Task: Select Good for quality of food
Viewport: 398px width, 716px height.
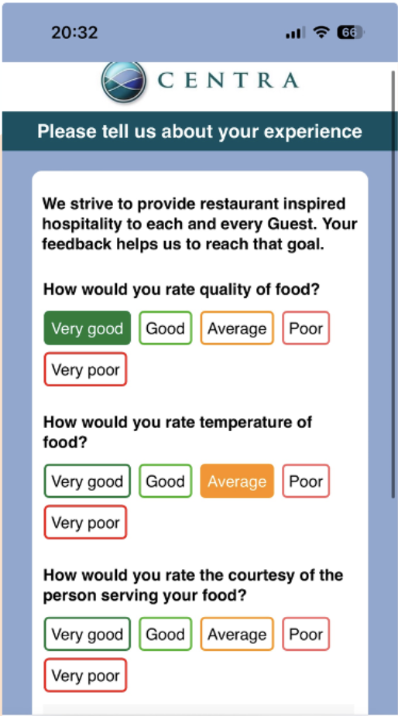Action: pos(165,328)
